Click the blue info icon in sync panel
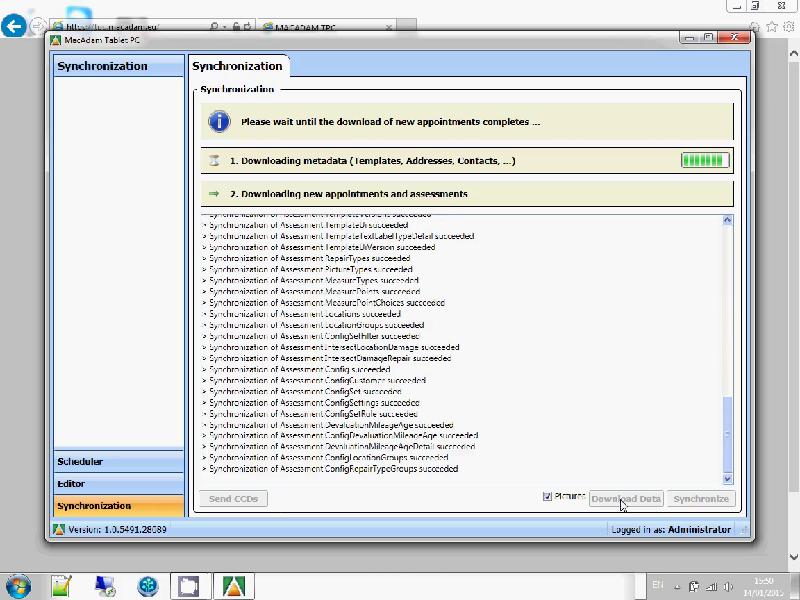This screenshot has width=800, height=600. click(x=219, y=121)
